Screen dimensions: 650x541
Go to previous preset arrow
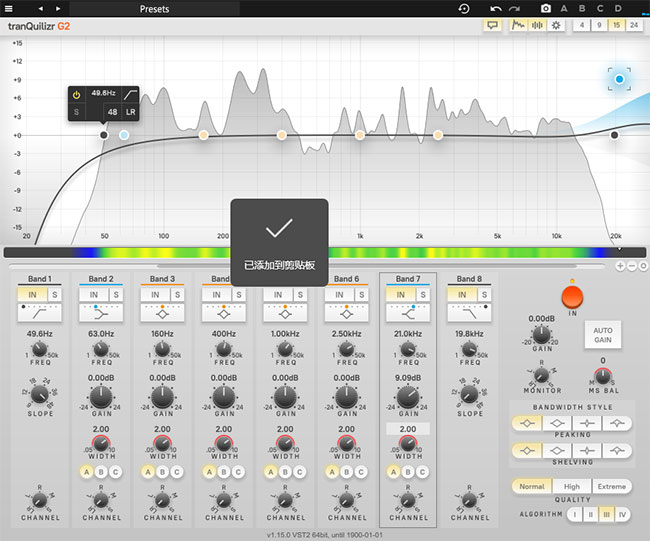40,9
